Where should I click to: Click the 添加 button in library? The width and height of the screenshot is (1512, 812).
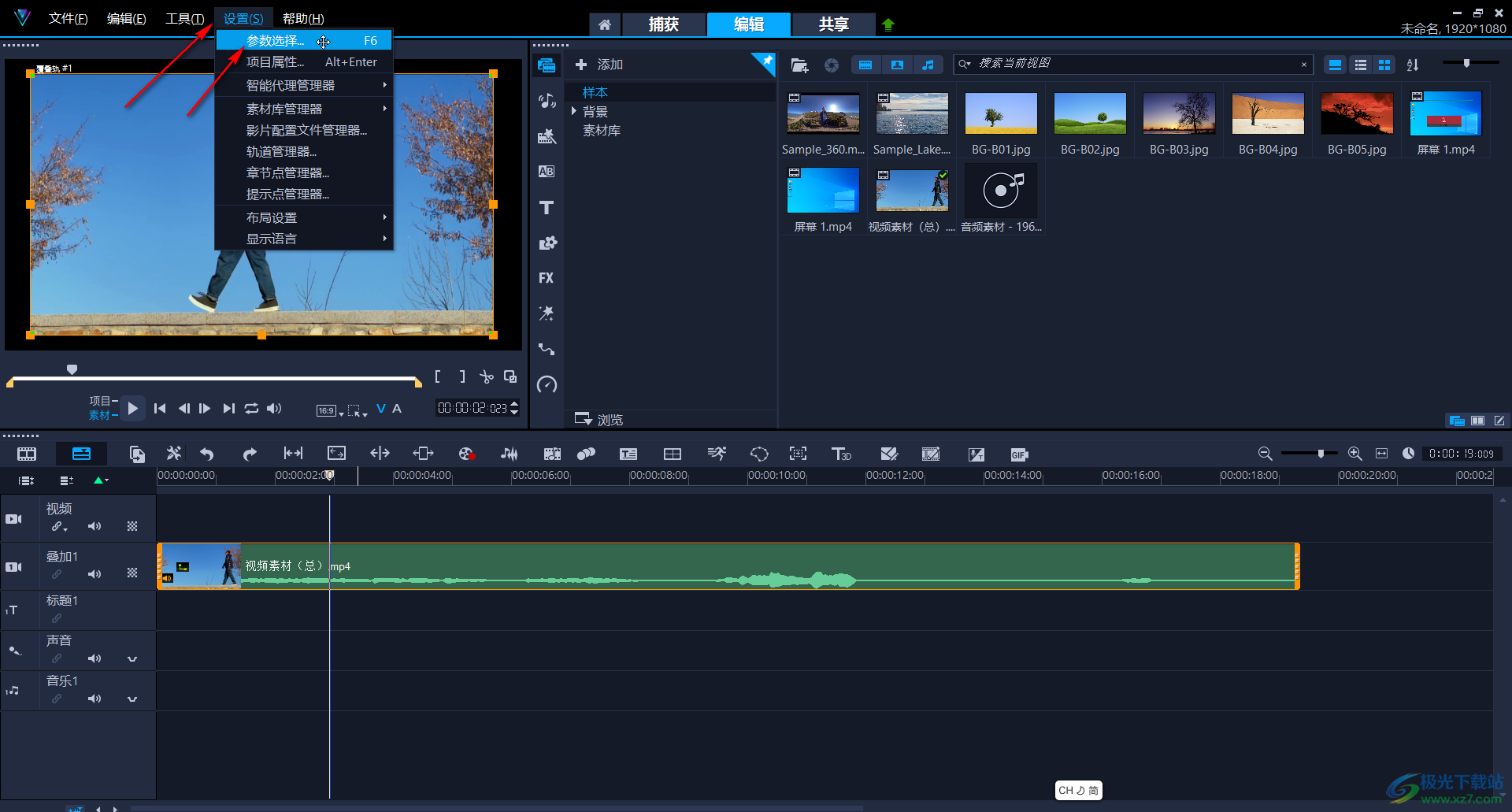[599, 65]
